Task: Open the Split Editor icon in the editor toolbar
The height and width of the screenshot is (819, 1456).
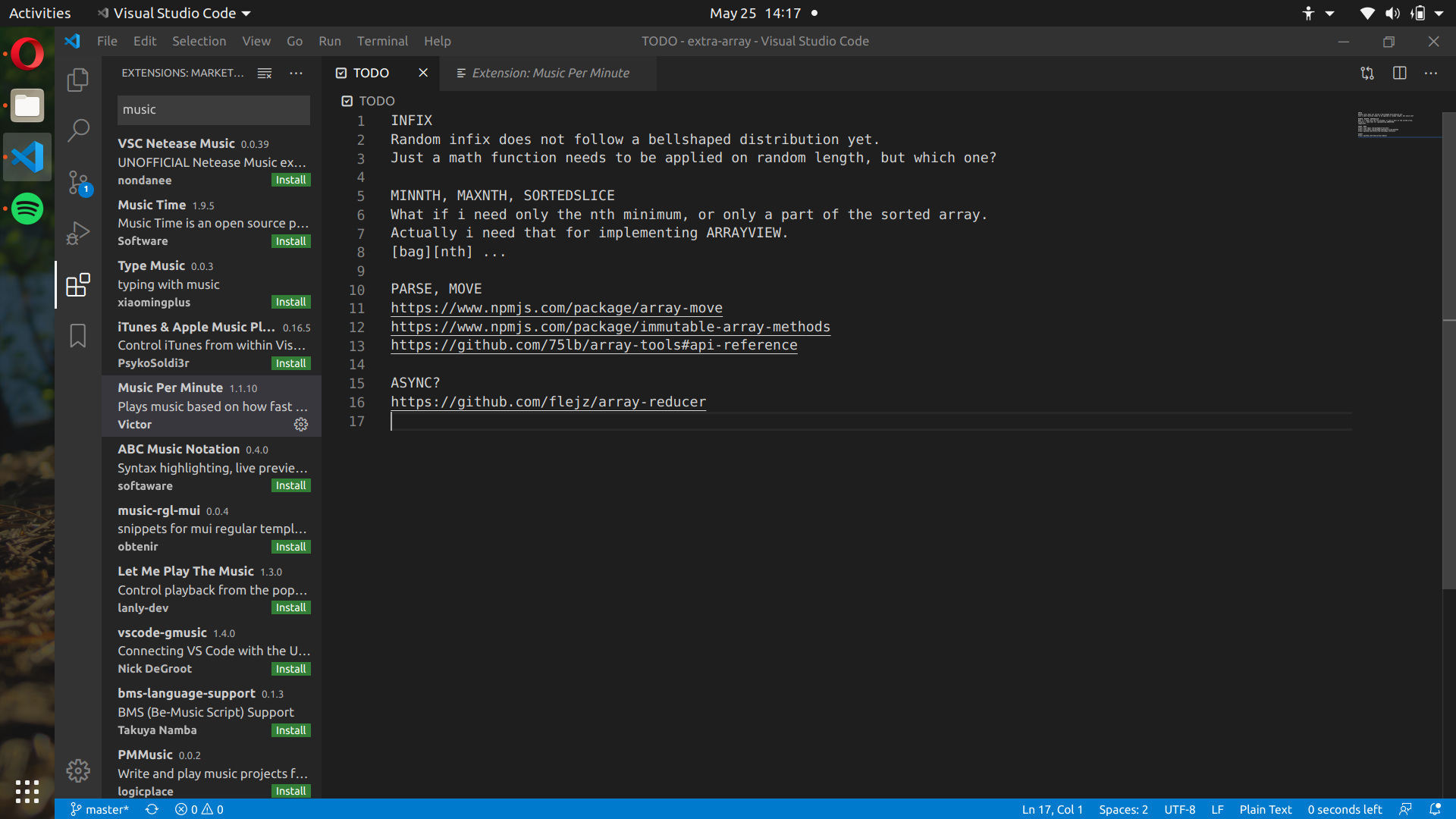Action: click(x=1399, y=73)
